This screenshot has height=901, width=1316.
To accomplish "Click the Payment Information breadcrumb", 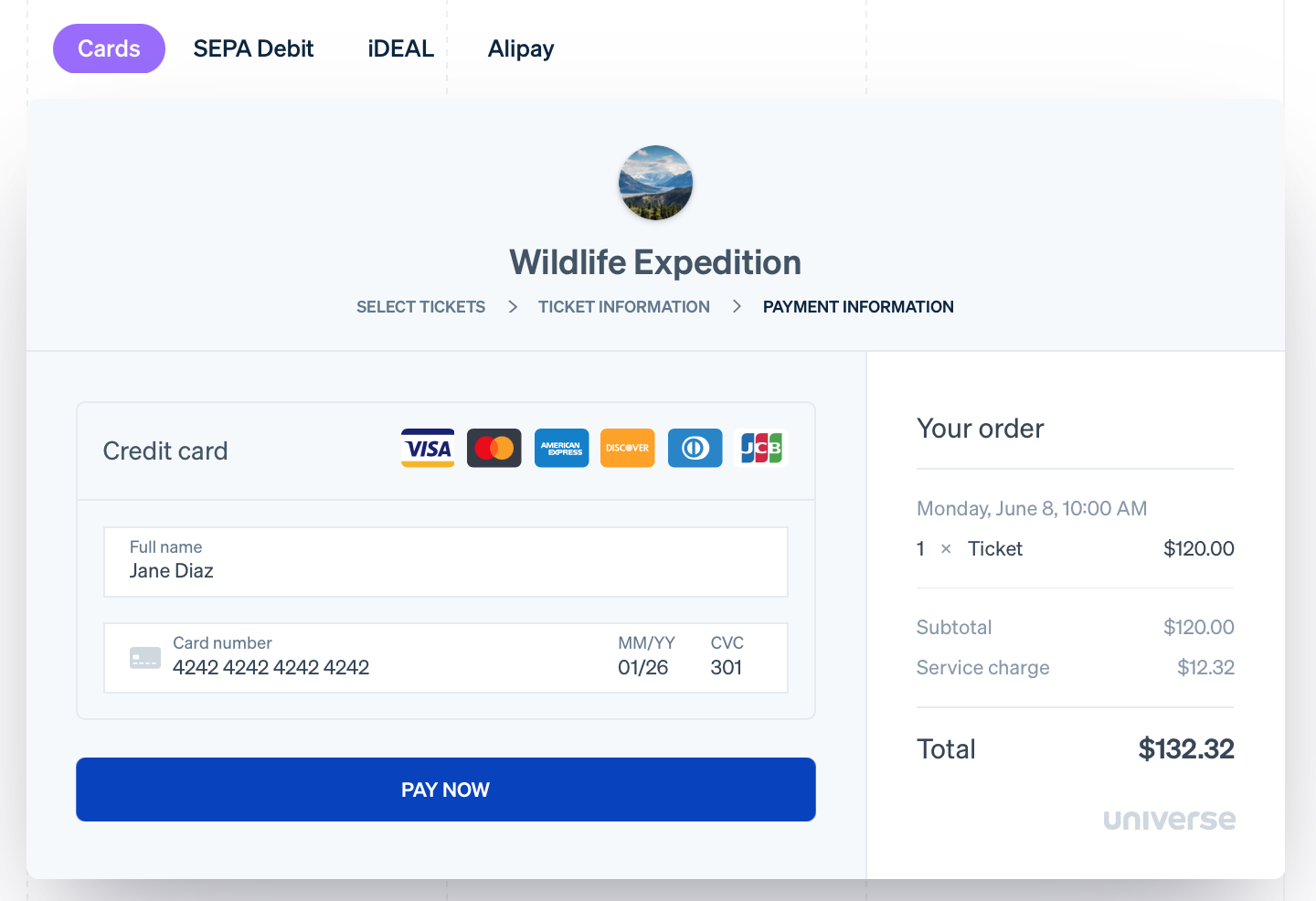I will pos(858,307).
